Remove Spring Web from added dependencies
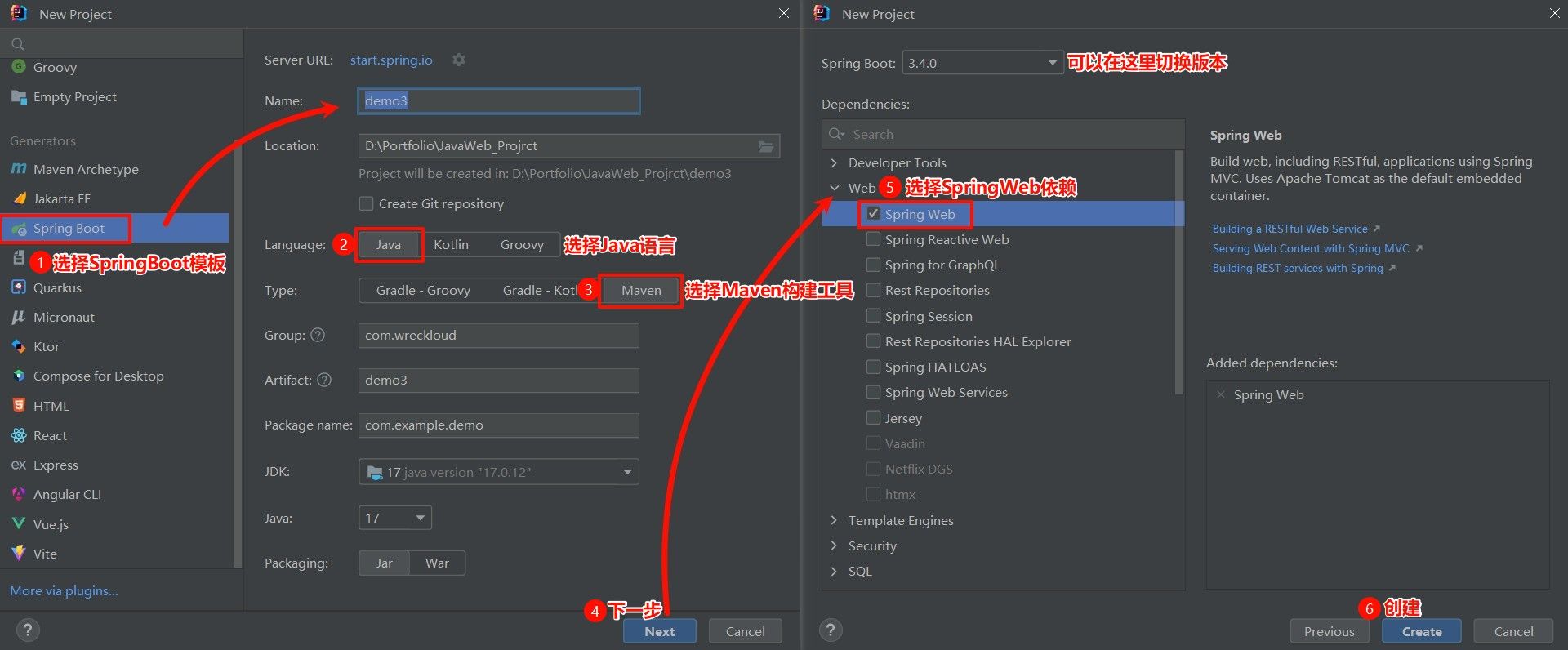This screenshot has height=650, width=1568. (1221, 394)
